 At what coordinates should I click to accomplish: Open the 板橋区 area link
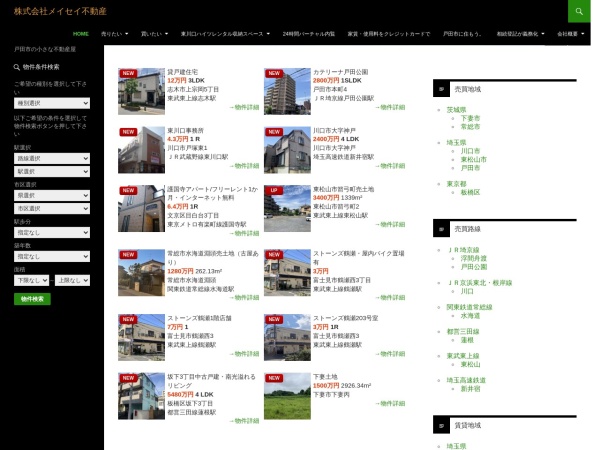click(x=470, y=192)
